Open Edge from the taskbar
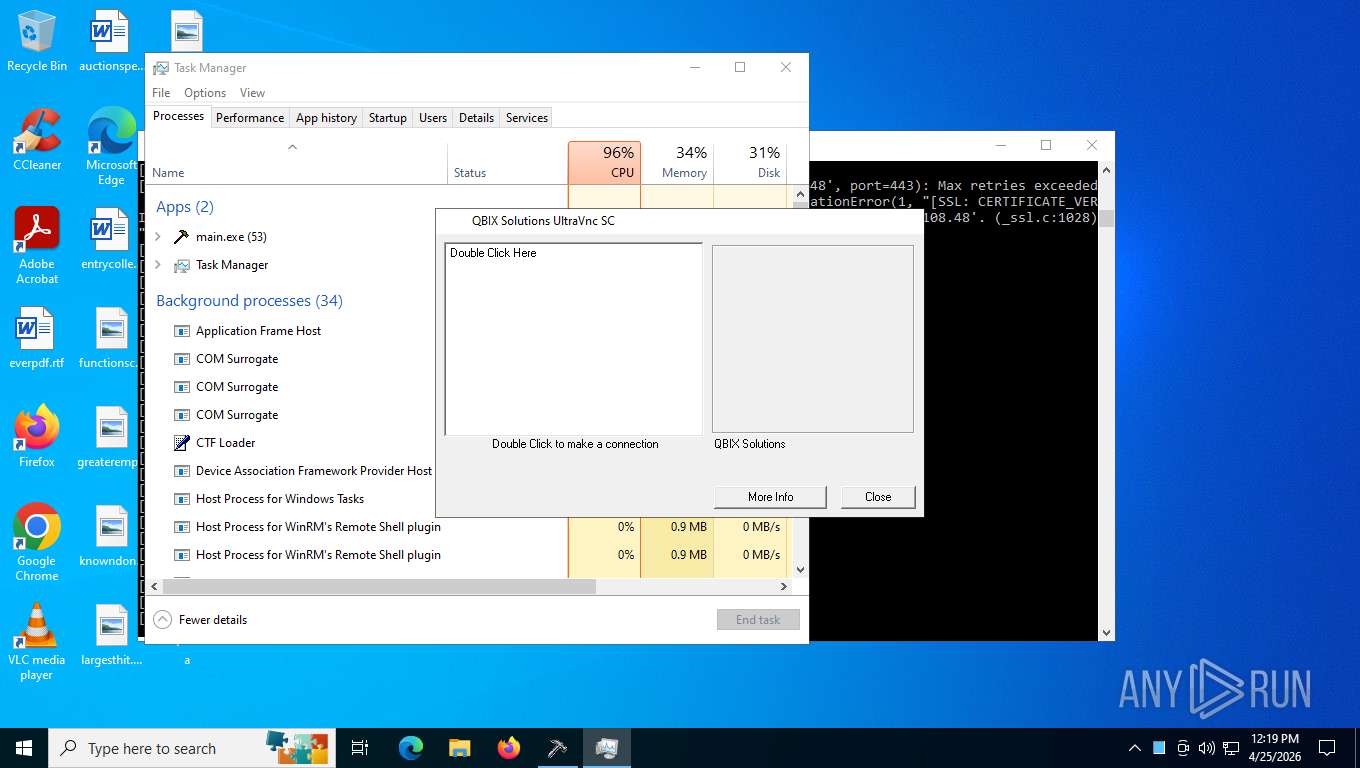Image resolution: width=1360 pixels, height=768 pixels. point(411,748)
